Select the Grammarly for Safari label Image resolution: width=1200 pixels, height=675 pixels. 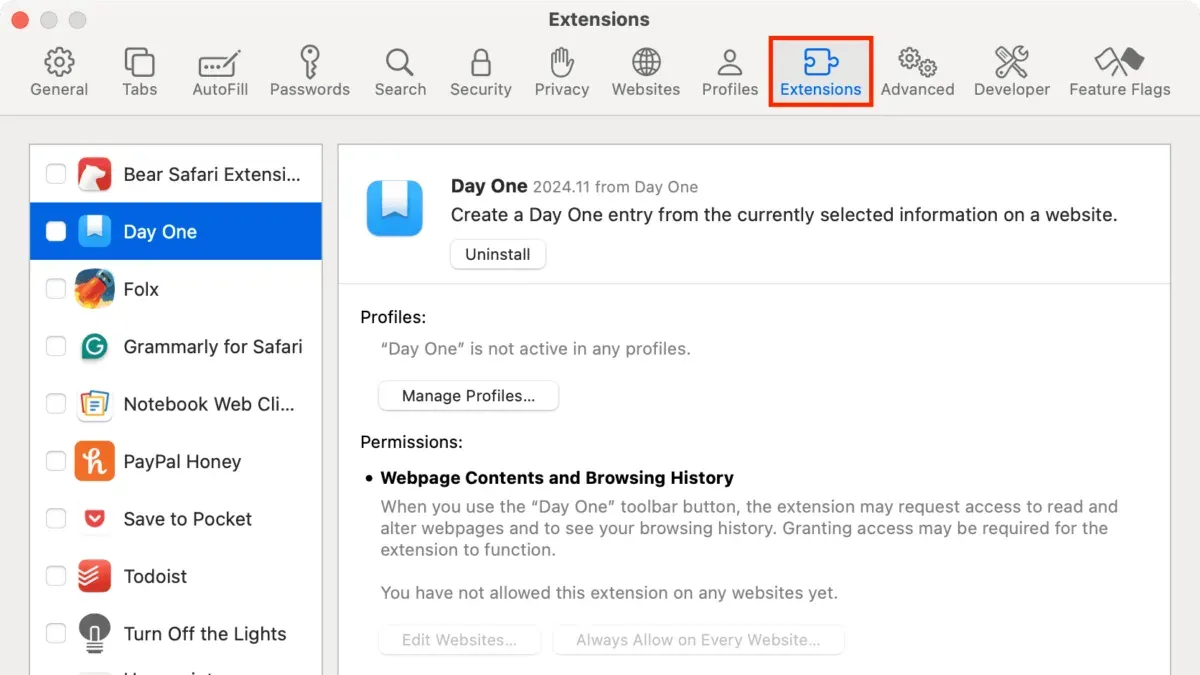click(x=213, y=347)
